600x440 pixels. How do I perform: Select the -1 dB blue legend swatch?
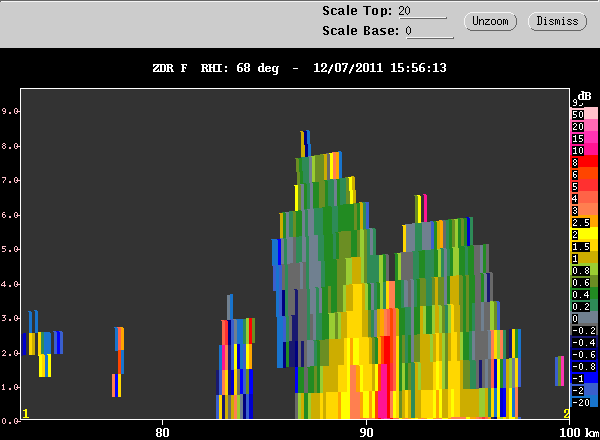coord(584,378)
